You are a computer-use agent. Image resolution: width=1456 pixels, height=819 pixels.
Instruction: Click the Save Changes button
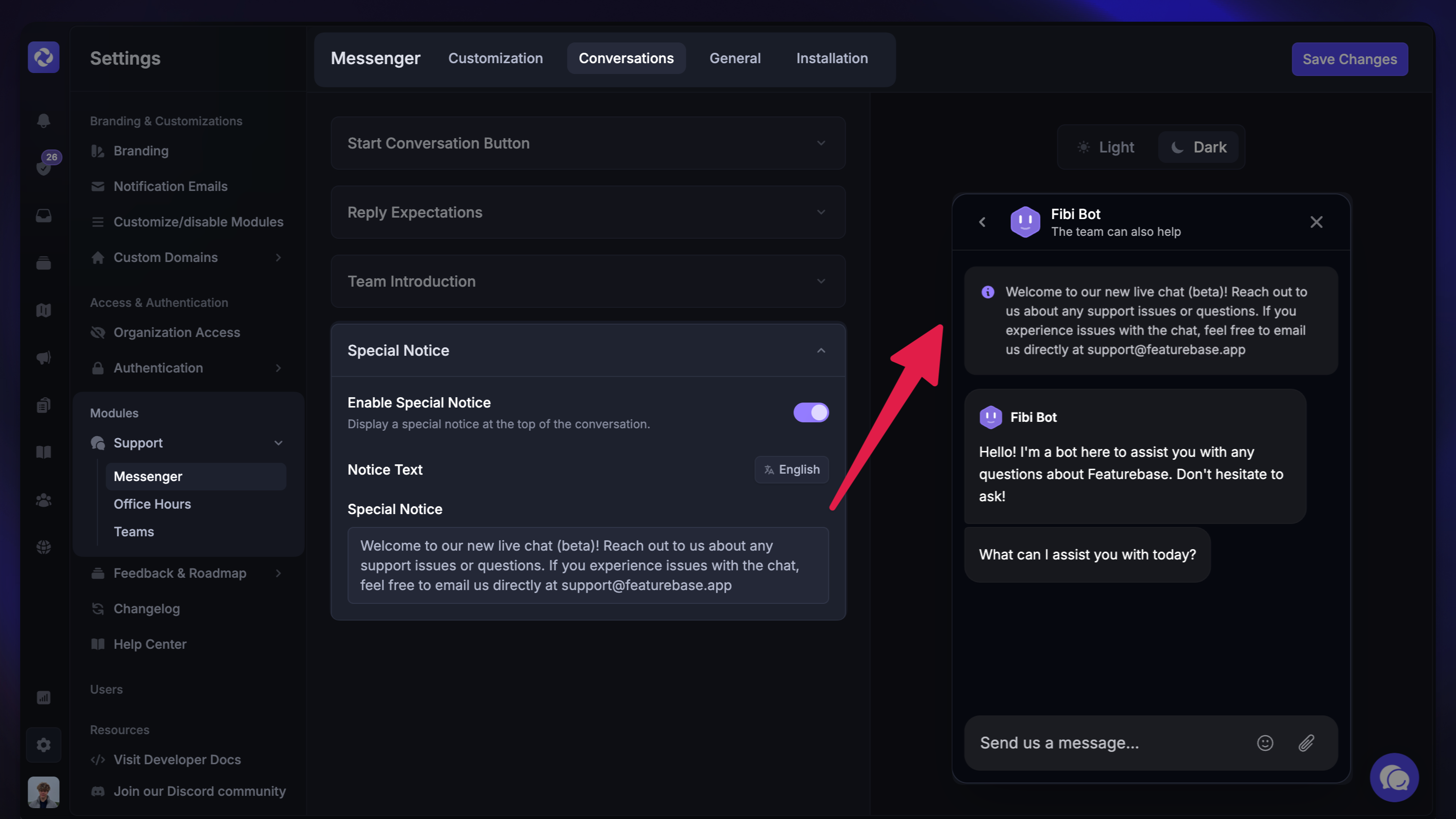pyautogui.click(x=1349, y=59)
